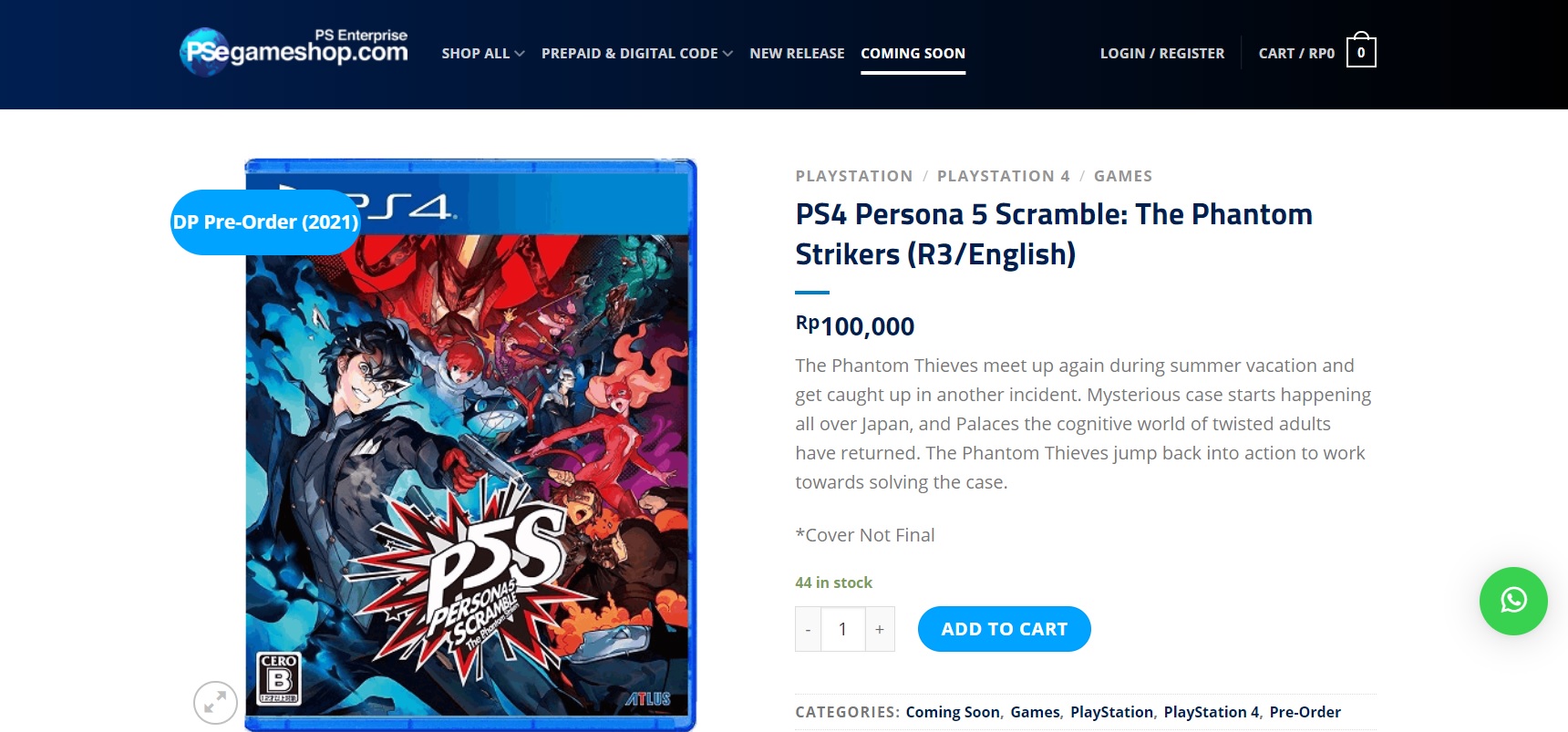Click inside the quantity input field
The image size is (1568, 732).
[843, 628]
